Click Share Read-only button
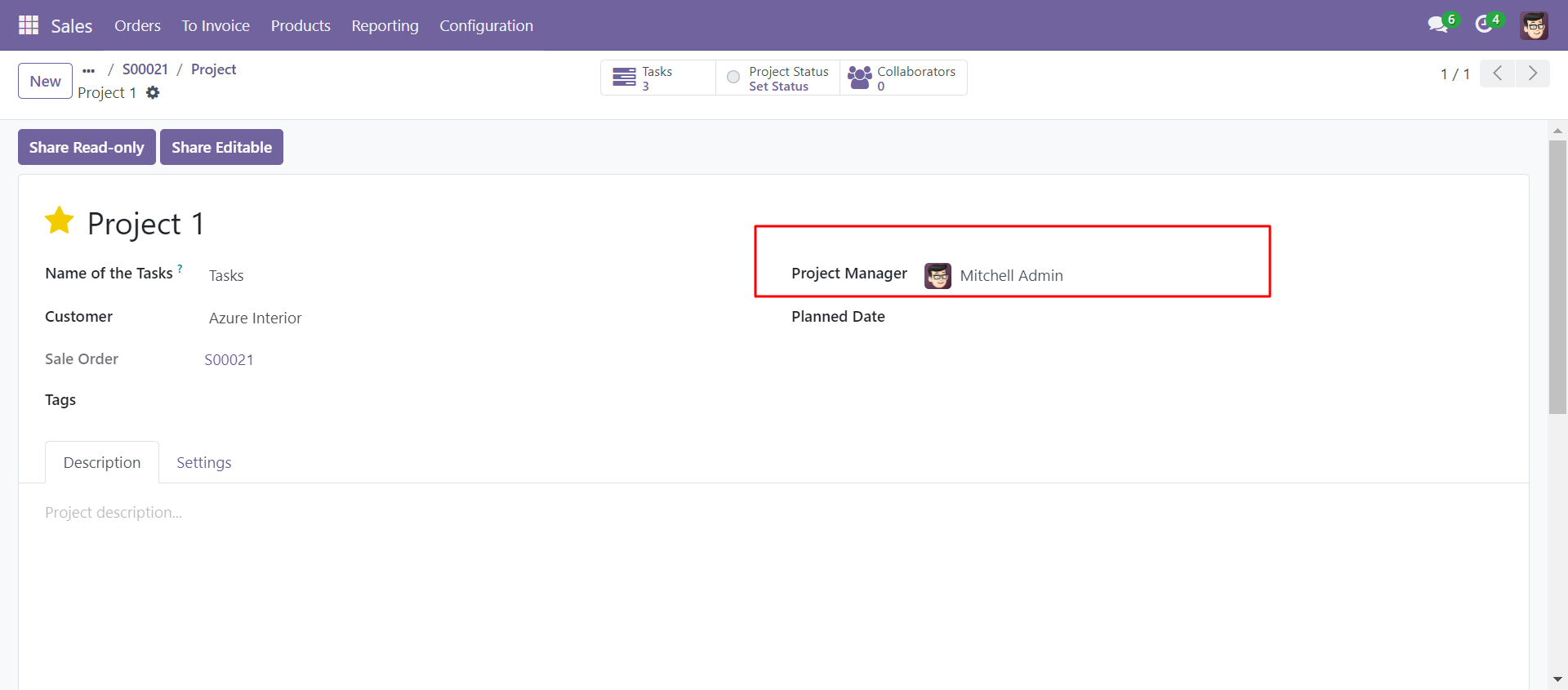The image size is (1568, 690). click(87, 147)
